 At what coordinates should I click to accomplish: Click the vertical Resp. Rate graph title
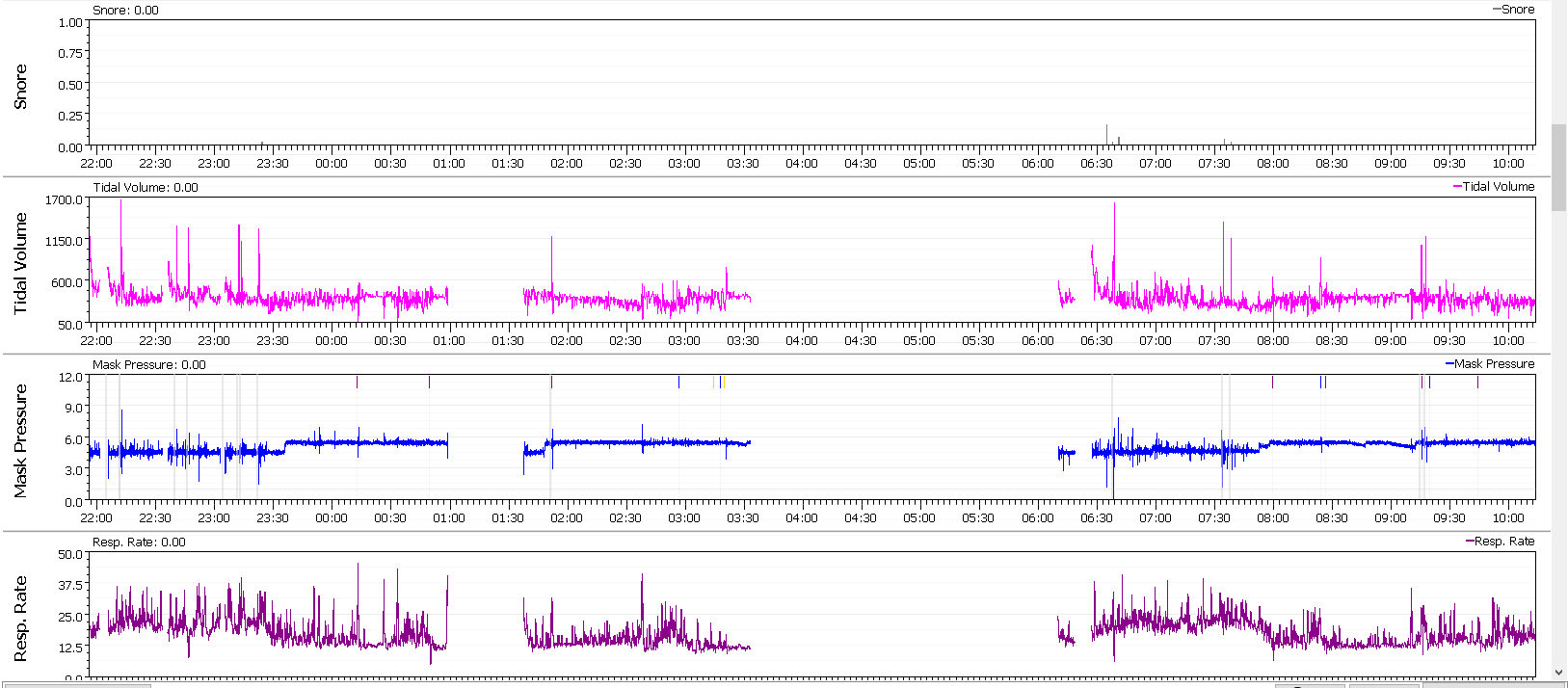[20, 619]
